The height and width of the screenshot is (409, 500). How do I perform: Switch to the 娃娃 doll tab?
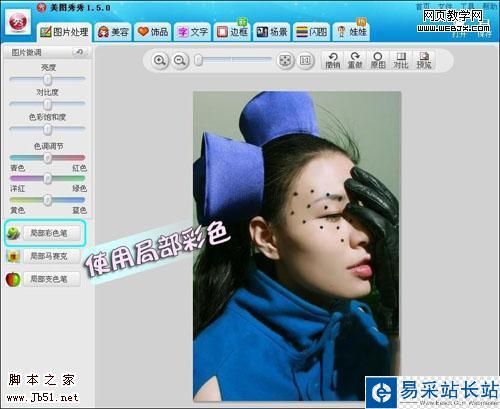[351, 32]
